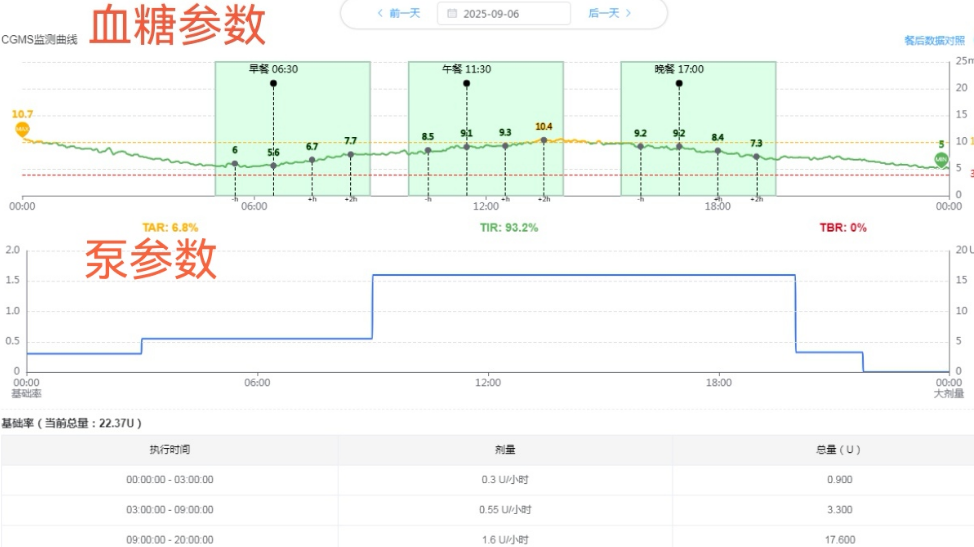974x547 pixels.
Task: Click the TIR: 93.2% statistic
Action: (508, 228)
